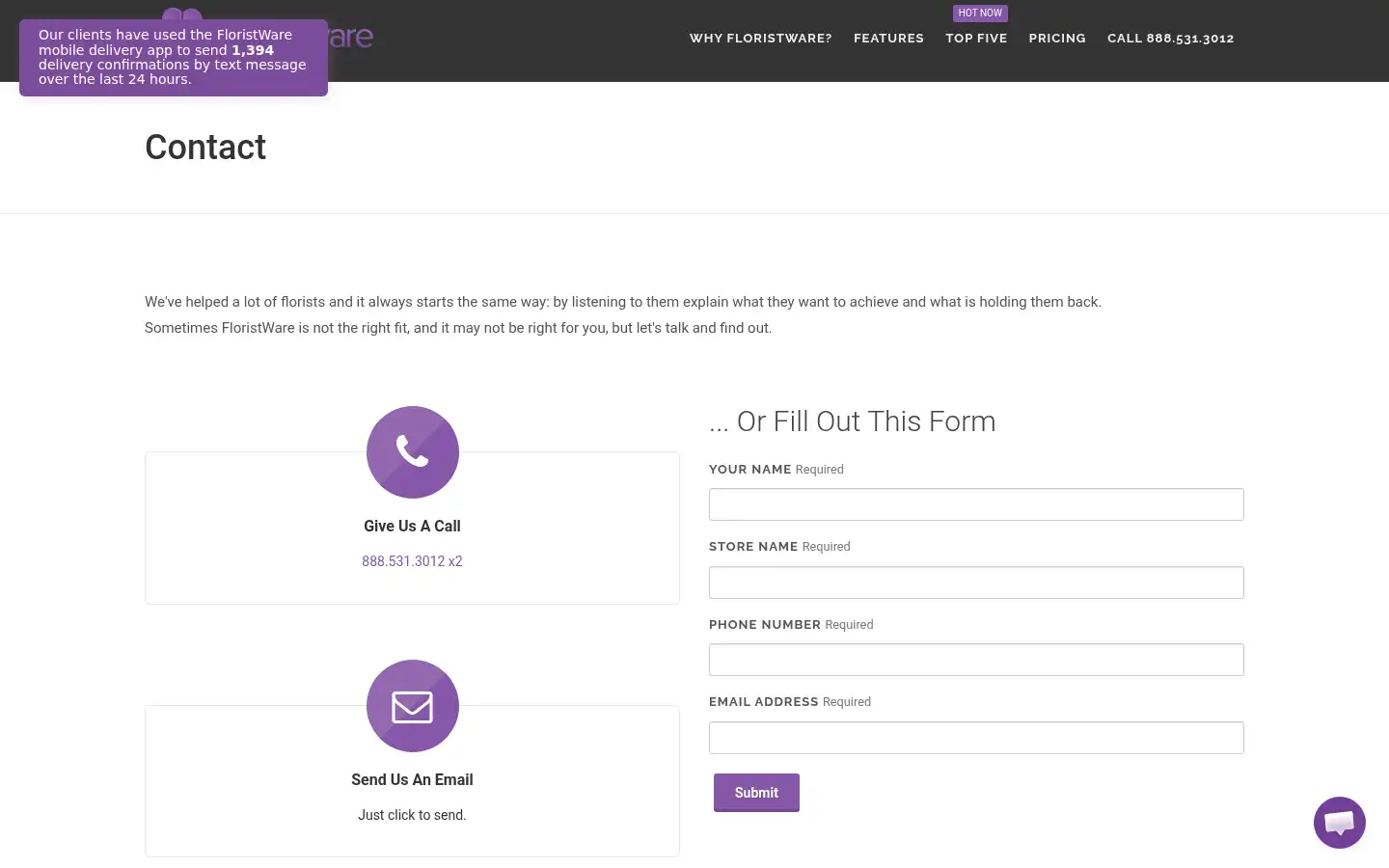The image size is (1389, 868).
Task: Click Just click to send email text
Action: [412, 815]
